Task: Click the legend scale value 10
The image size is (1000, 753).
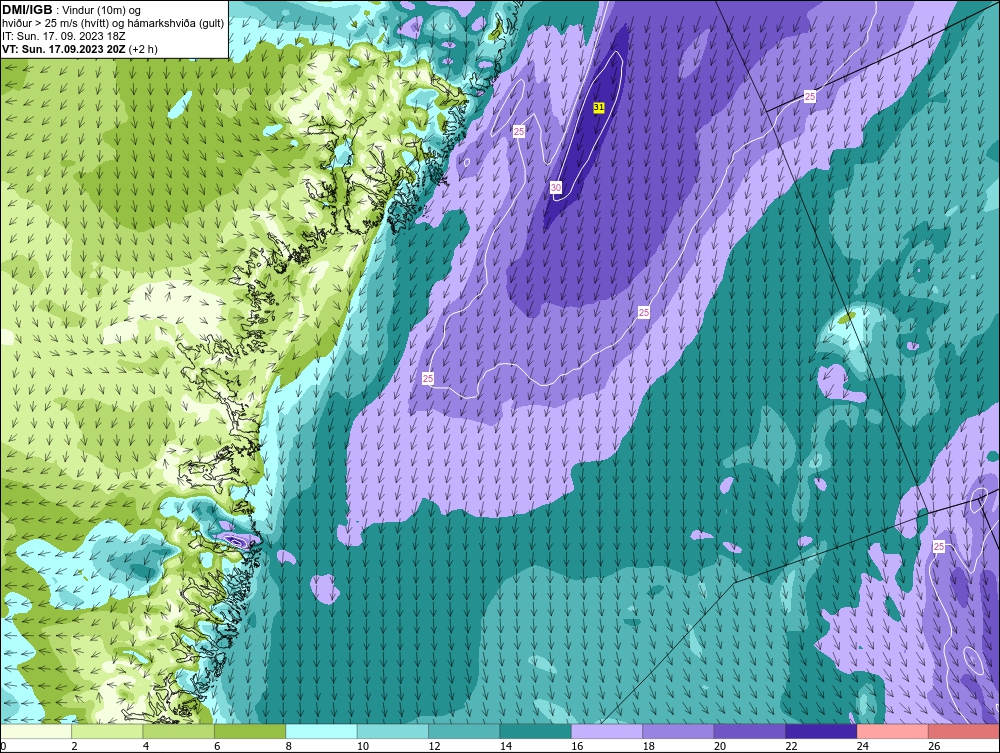Action: pyautogui.click(x=363, y=746)
